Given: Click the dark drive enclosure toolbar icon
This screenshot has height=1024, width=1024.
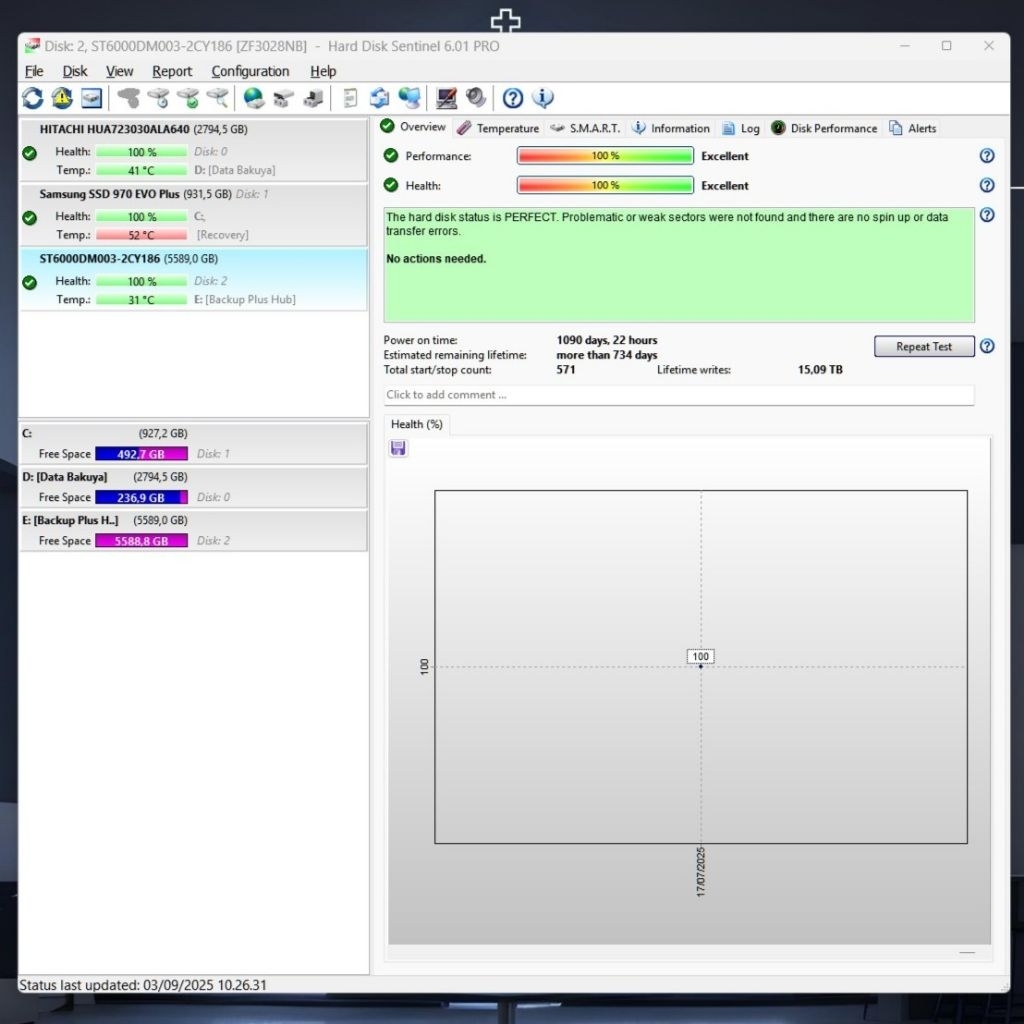Looking at the screenshot, I should click(x=313, y=98).
